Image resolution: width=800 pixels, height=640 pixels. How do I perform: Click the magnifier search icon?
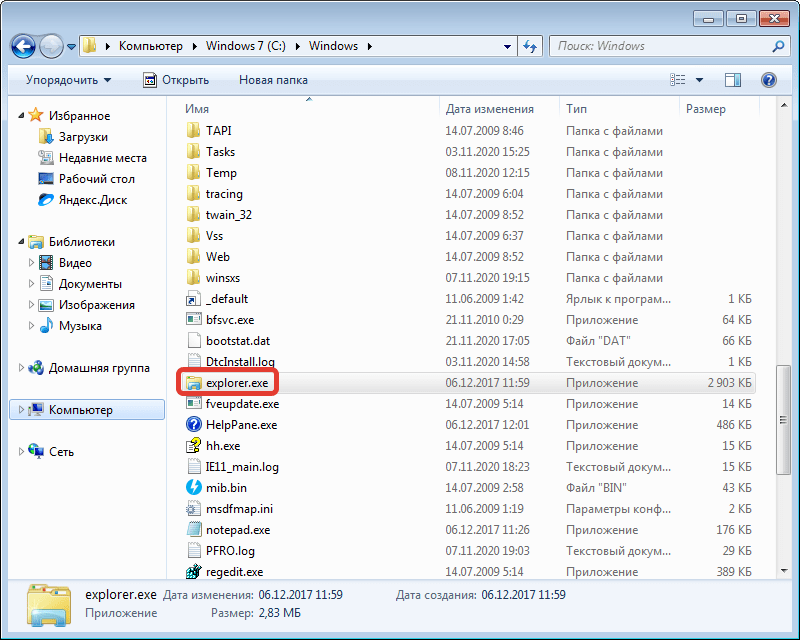coord(778,46)
